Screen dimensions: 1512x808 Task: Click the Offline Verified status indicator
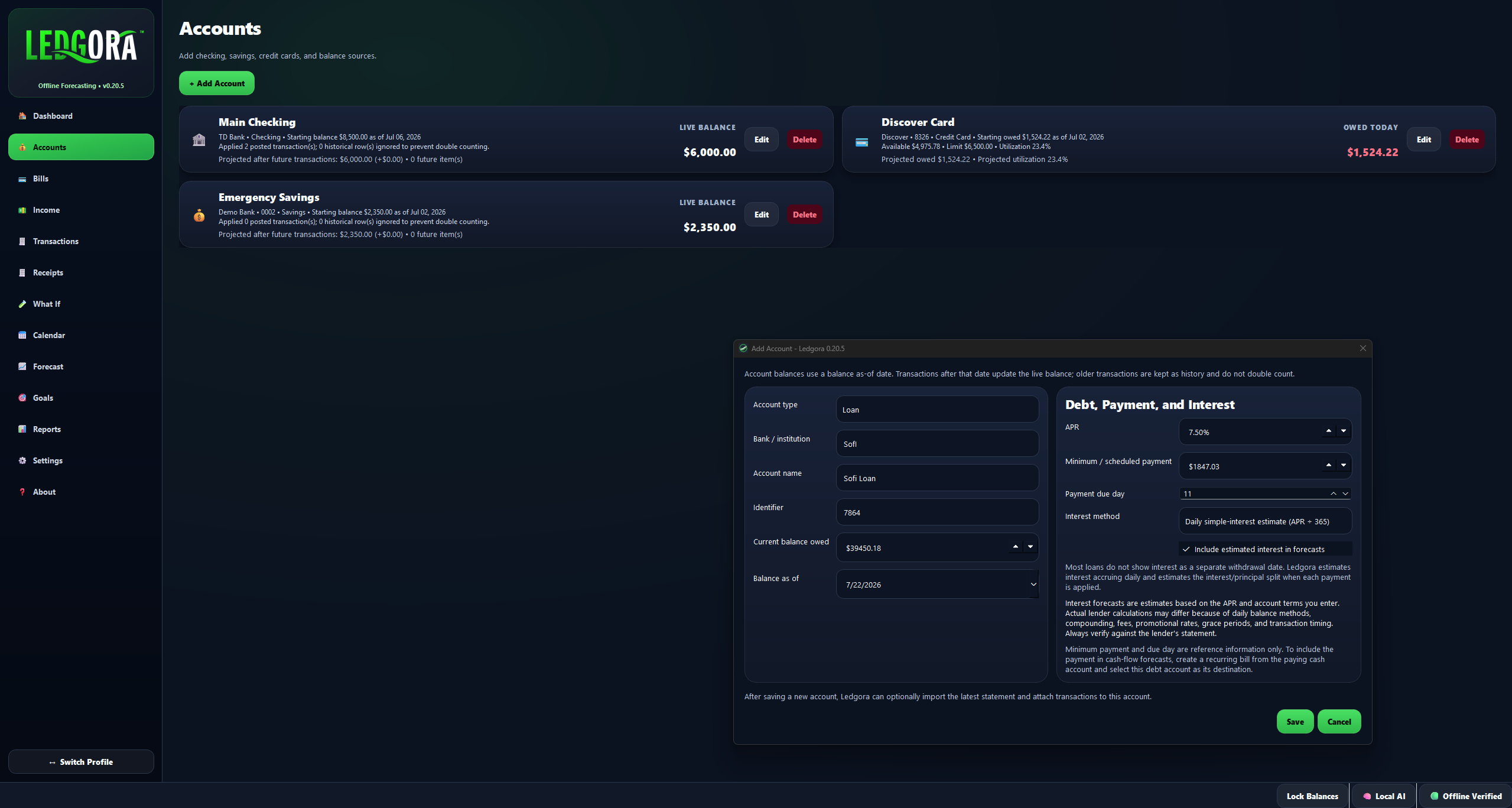[1466, 796]
